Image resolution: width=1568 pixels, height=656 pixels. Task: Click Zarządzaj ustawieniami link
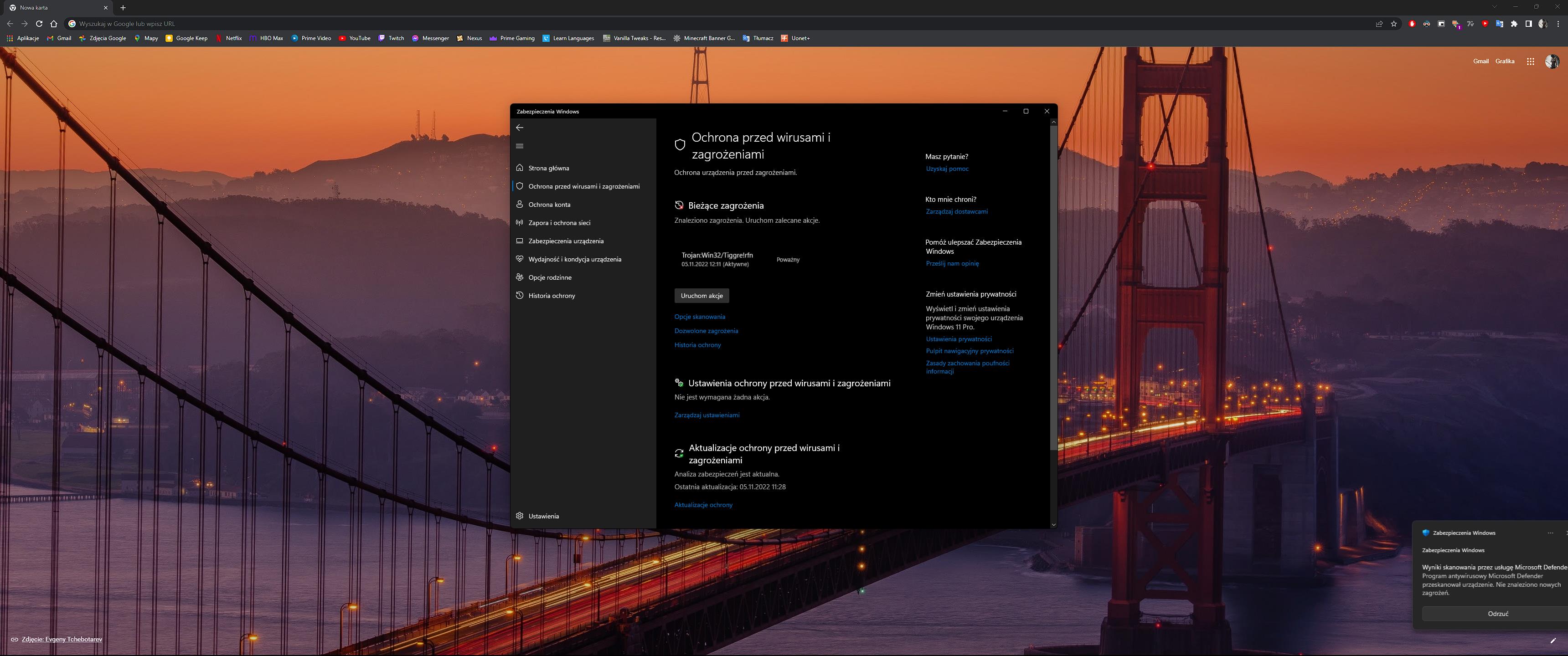pos(706,415)
